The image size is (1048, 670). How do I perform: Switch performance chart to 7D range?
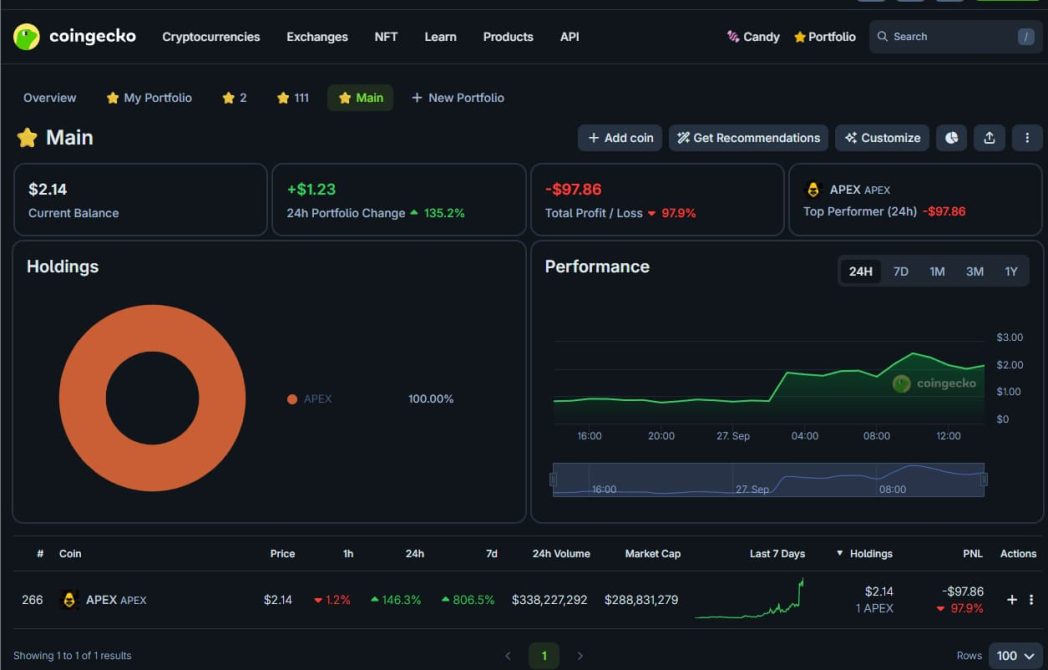pyautogui.click(x=900, y=272)
